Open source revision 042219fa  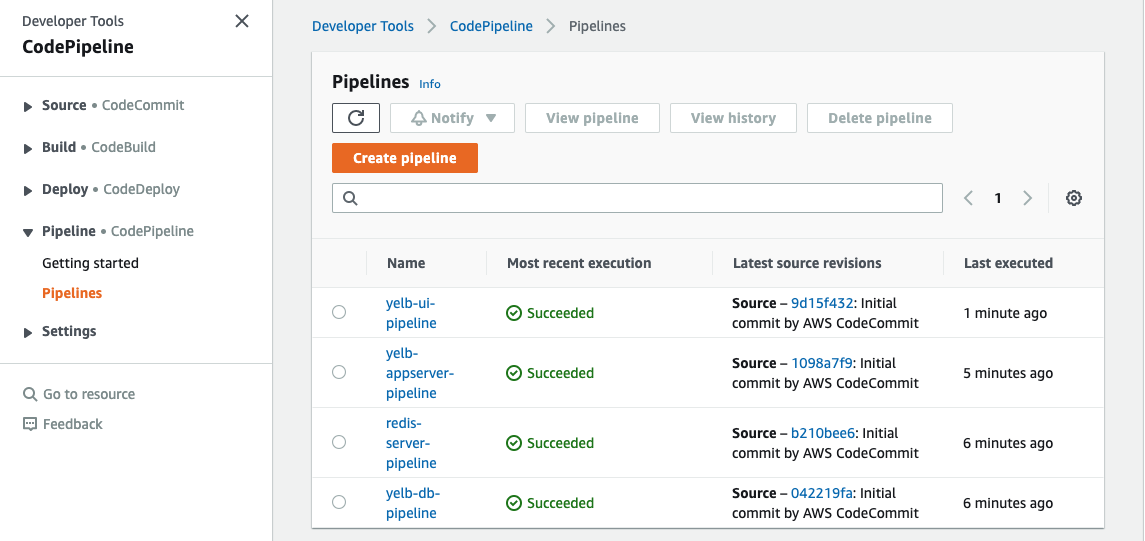point(822,493)
